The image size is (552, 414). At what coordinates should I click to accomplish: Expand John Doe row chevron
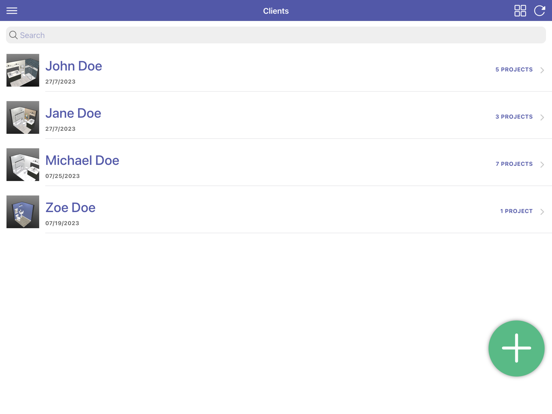tap(542, 70)
